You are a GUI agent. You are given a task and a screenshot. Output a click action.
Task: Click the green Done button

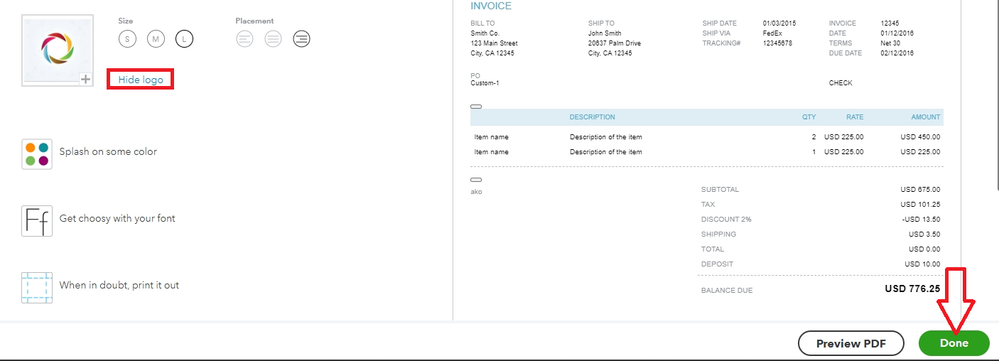954,343
